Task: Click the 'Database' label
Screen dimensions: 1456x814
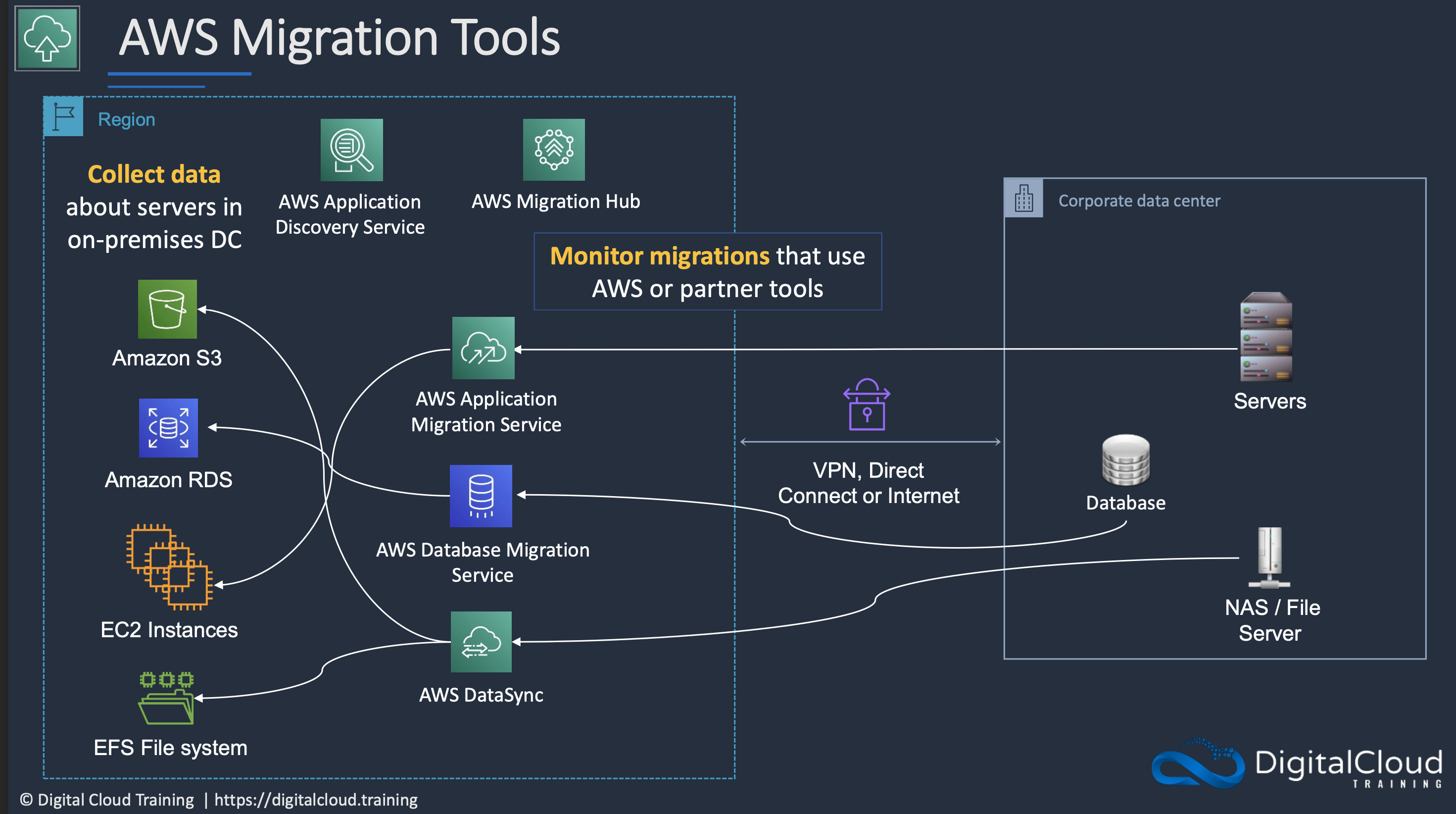Action: tap(1125, 503)
